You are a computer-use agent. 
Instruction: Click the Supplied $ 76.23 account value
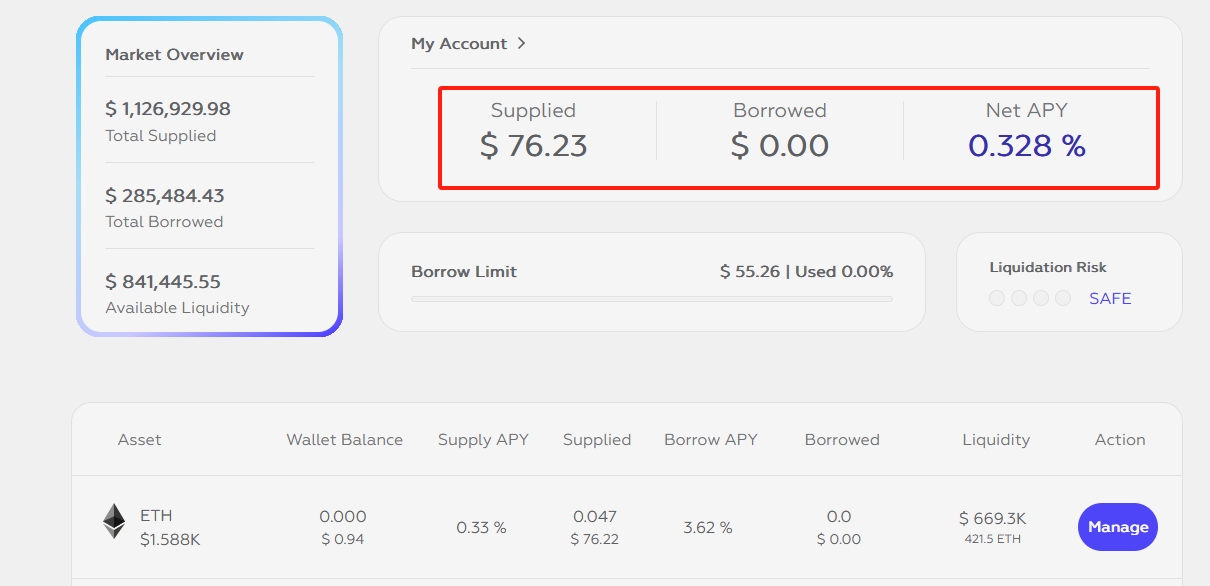pos(533,146)
